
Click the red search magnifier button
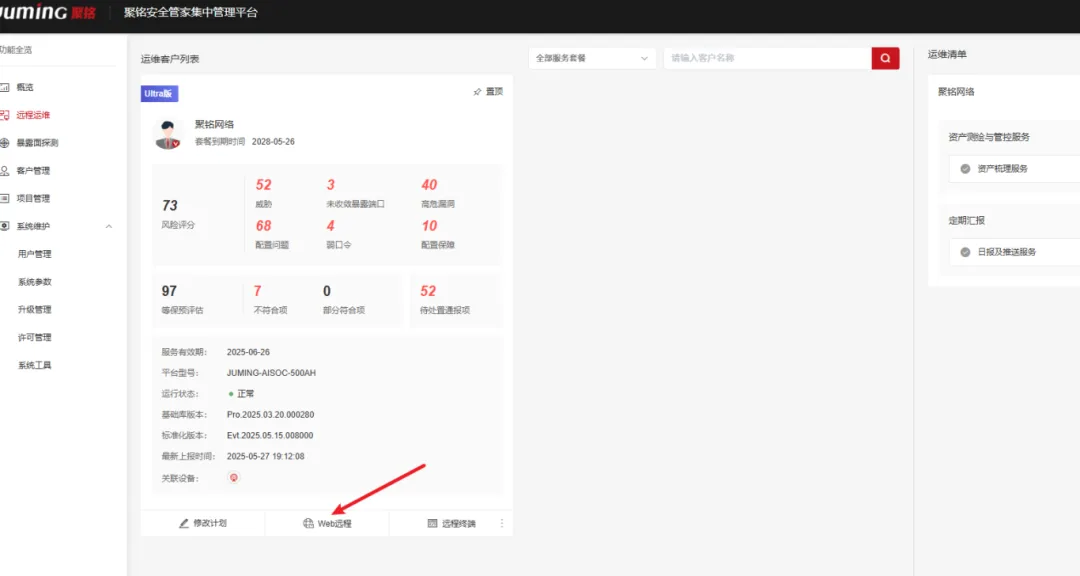coord(885,58)
